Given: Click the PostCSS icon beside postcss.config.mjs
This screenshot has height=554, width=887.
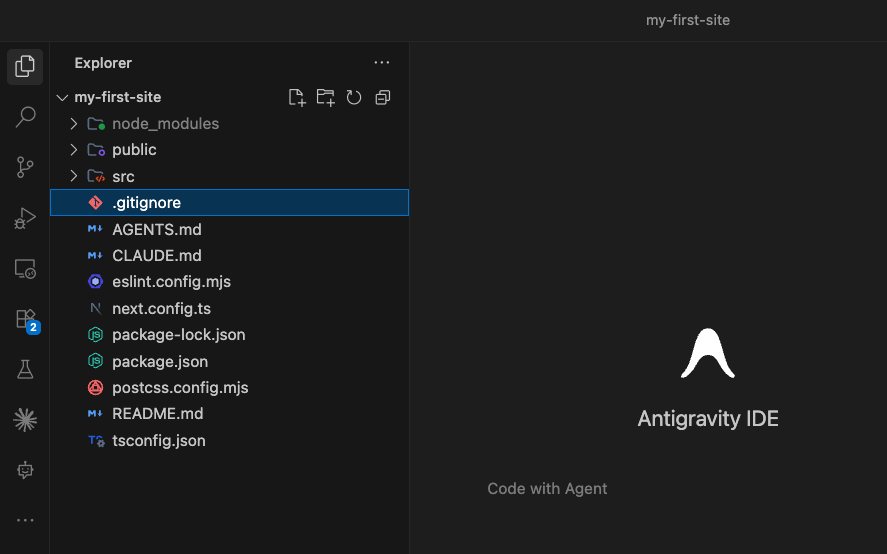Looking at the screenshot, I should (x=96, y=388).
